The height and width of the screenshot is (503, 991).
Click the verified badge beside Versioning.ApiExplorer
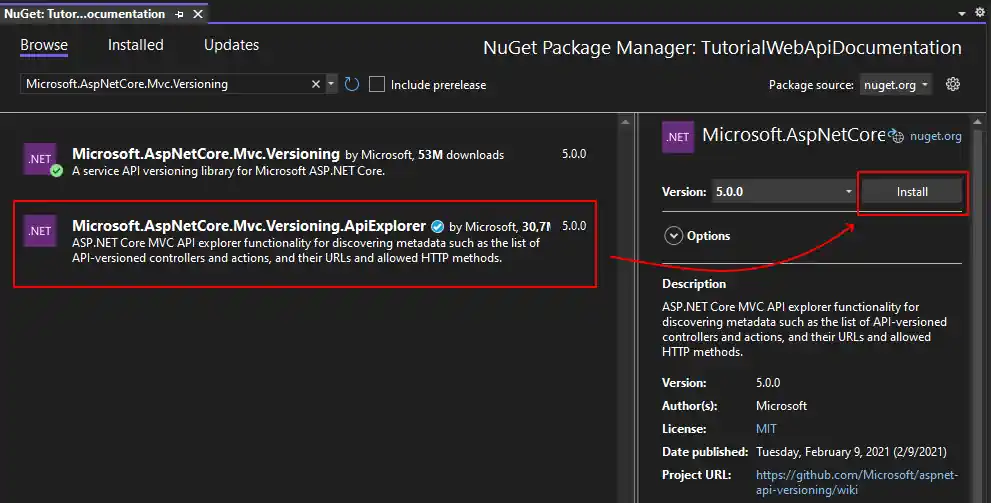437,226
